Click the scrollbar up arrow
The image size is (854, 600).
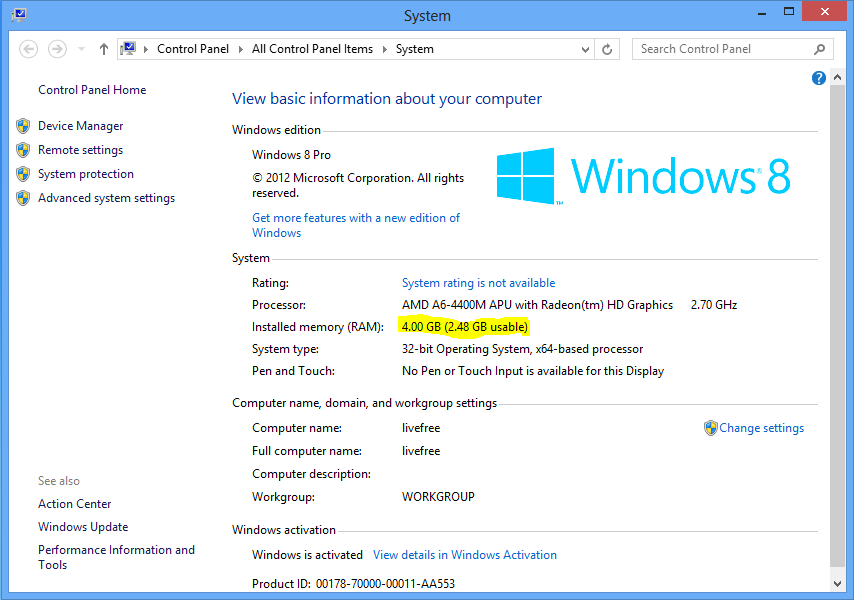[x=838, y=78]
